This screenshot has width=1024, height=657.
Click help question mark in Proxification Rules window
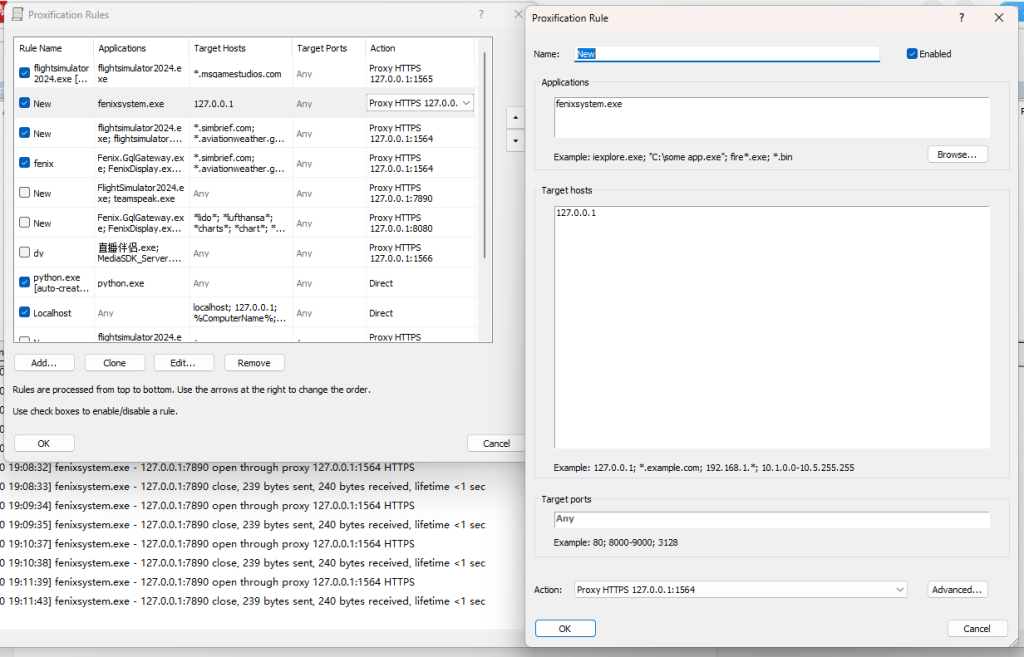[481, 15]
